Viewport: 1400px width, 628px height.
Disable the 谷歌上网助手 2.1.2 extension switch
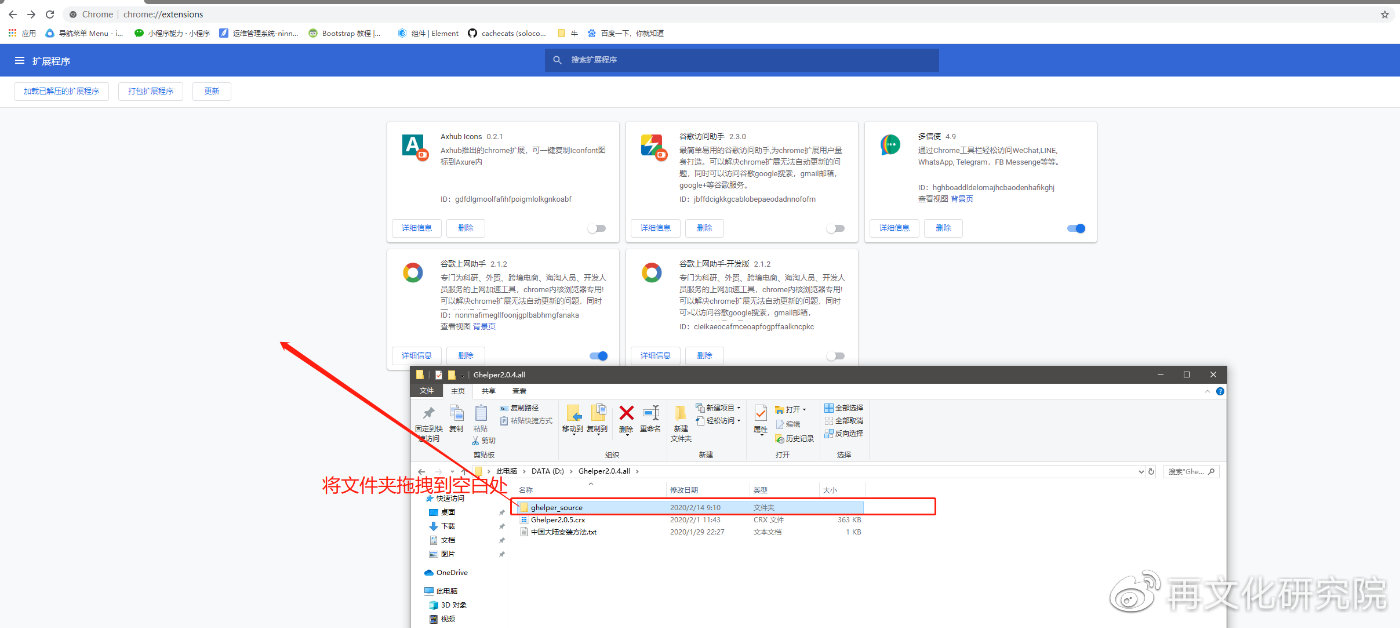(x=598, y=355)
